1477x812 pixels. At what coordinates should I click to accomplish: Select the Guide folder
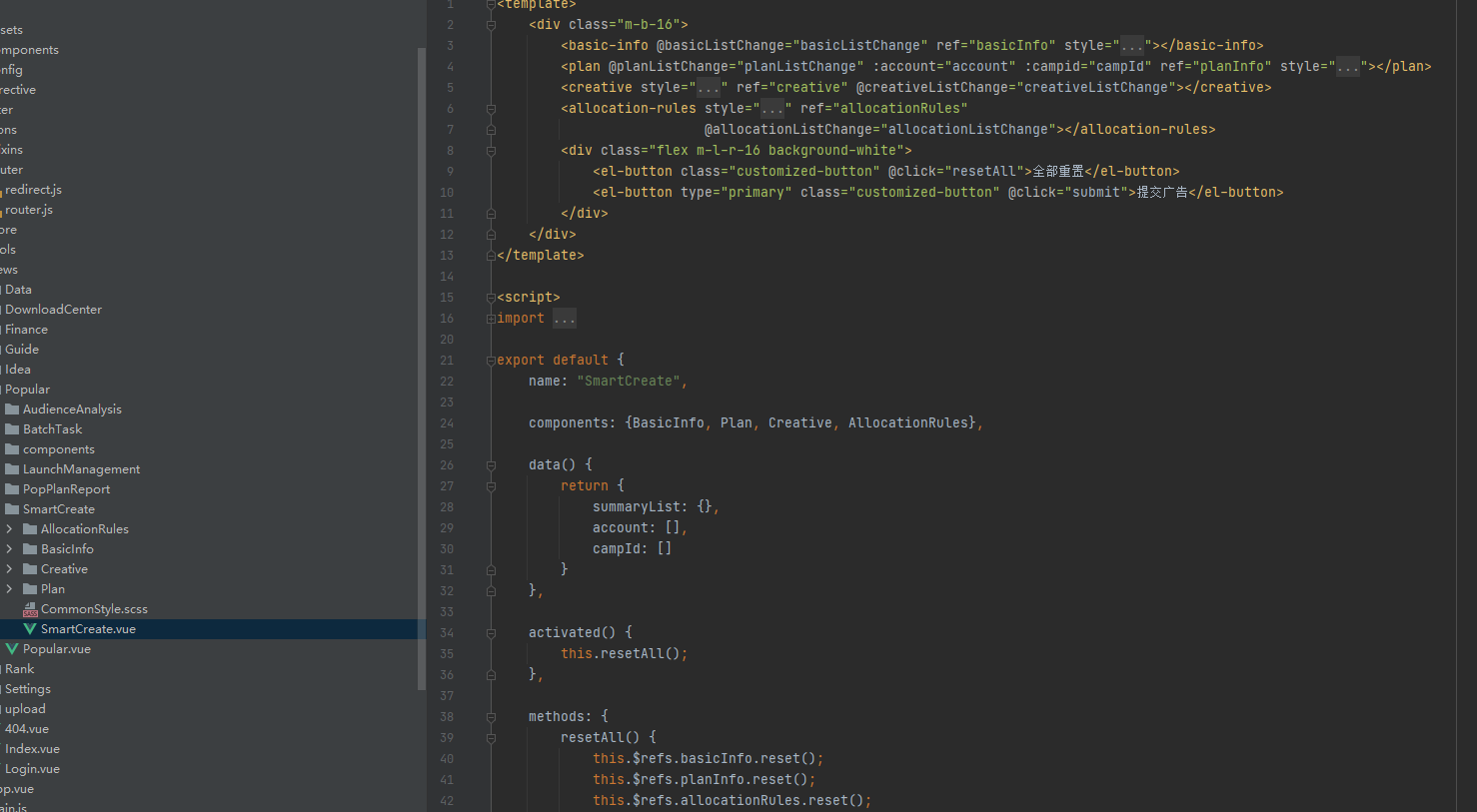(x=22, y=350)
